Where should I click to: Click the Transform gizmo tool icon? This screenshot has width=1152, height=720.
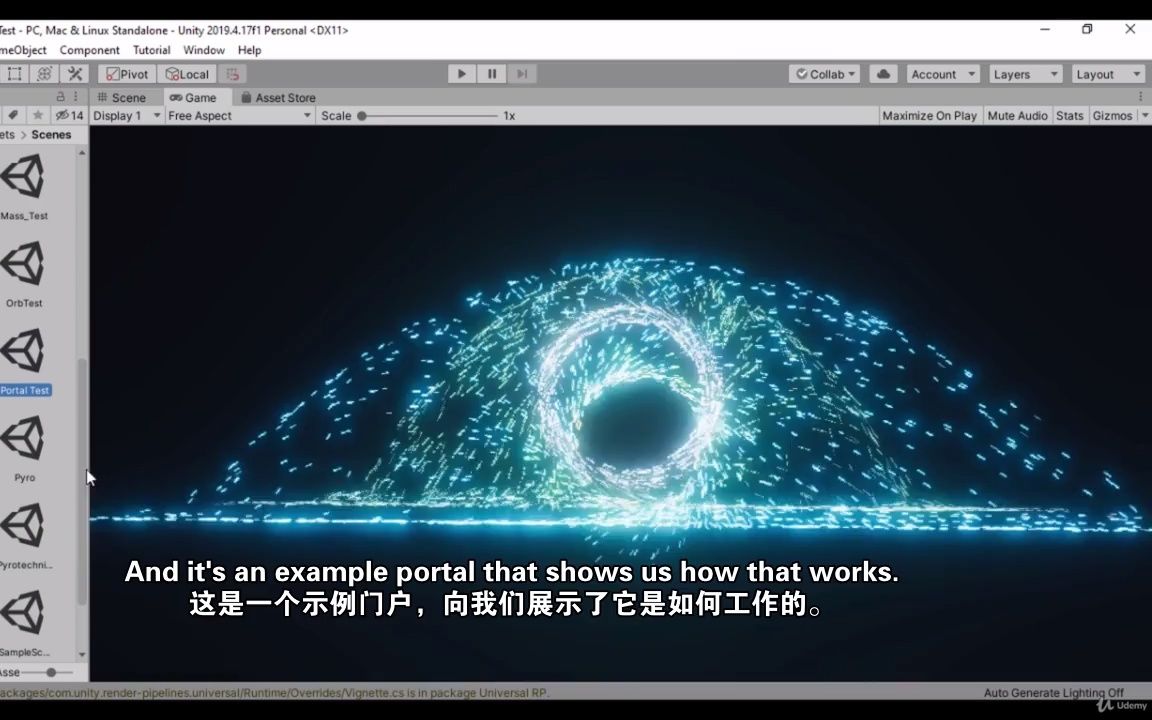(x=43, y=73)
